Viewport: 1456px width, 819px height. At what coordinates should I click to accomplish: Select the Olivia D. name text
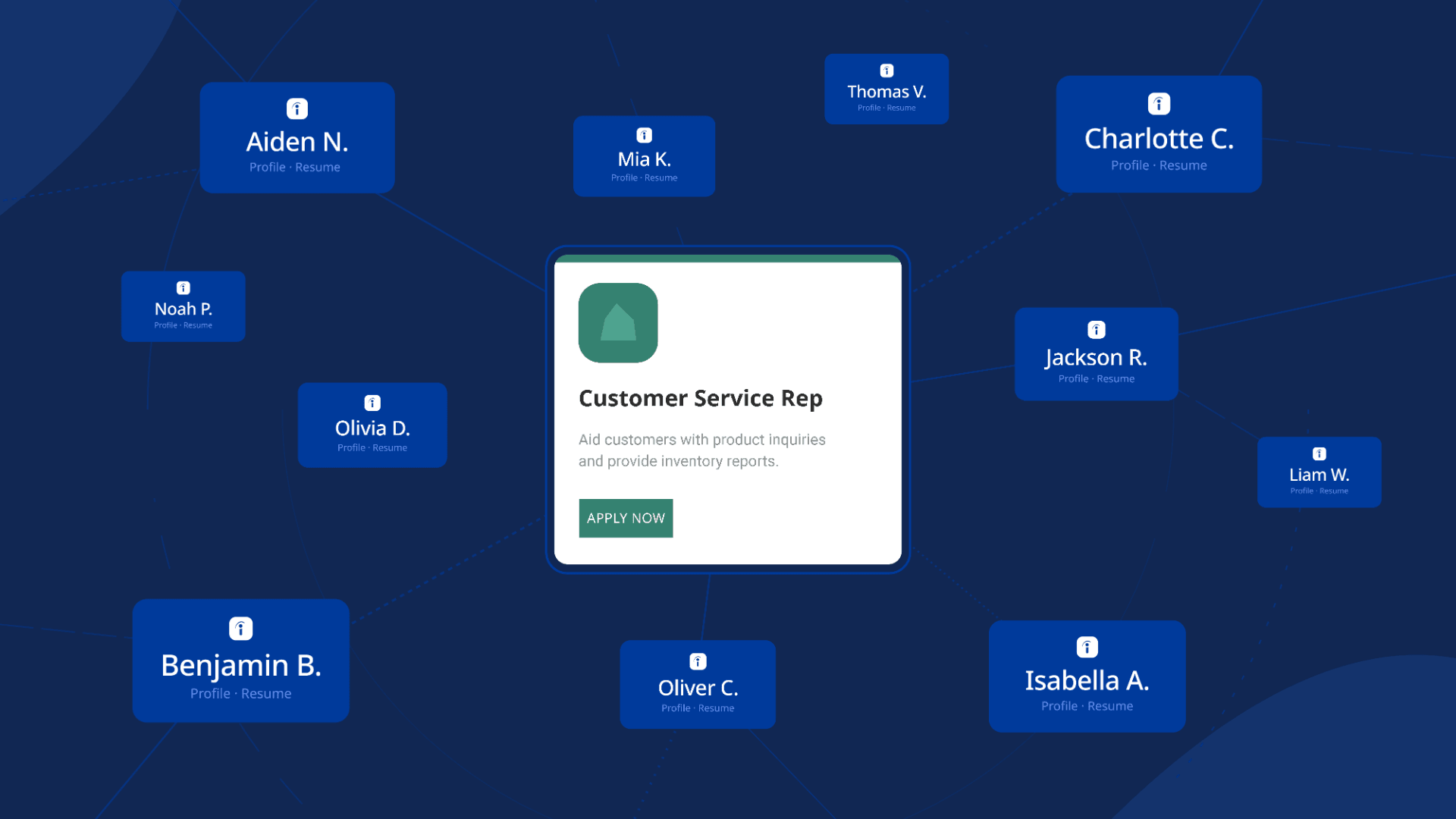pyautogui.click(x=372, y=428)
